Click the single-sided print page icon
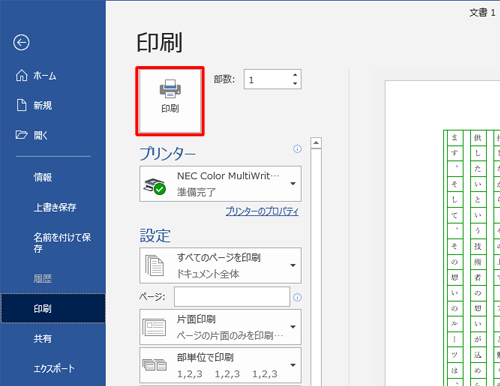Screen dimensions: 500x386 pos(154,327)
